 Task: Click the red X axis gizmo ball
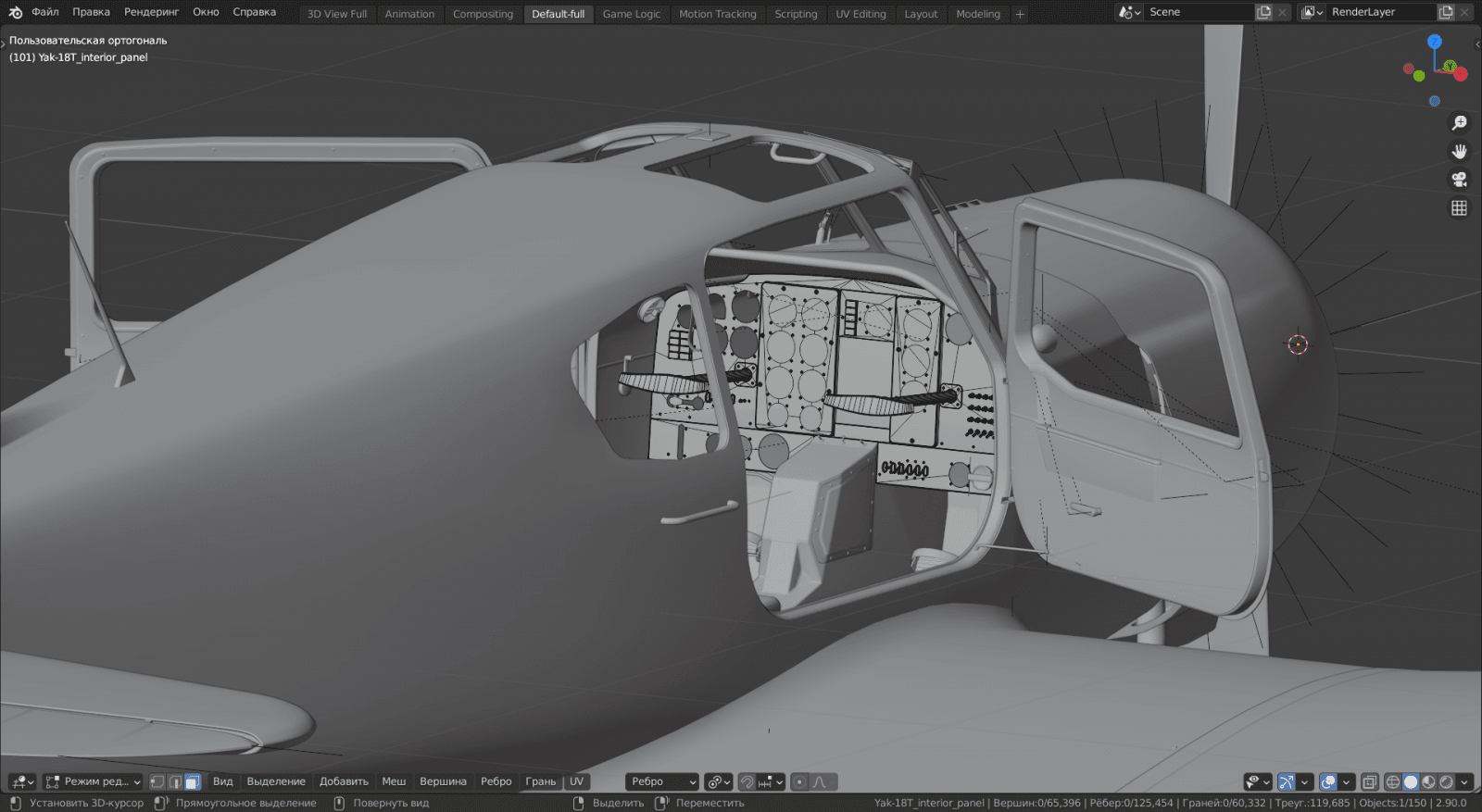(1461, 74)
